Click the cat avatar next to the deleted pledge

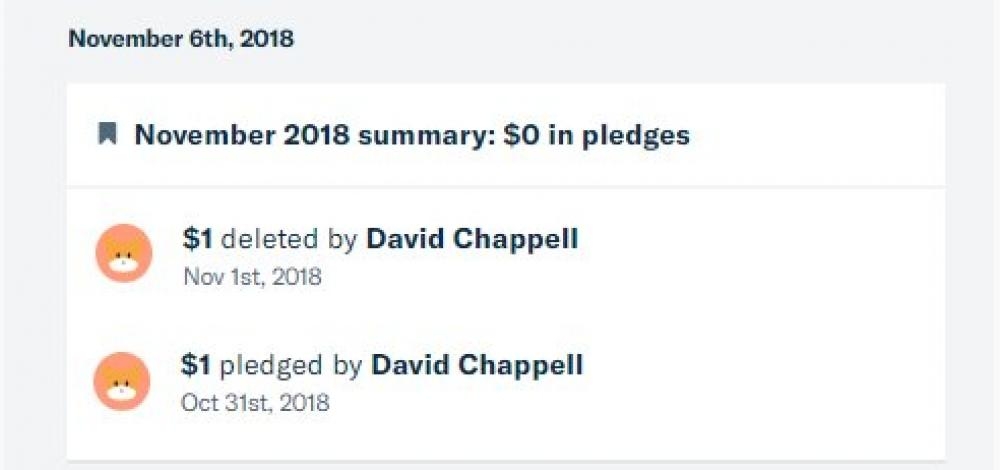tap(123, 254)
